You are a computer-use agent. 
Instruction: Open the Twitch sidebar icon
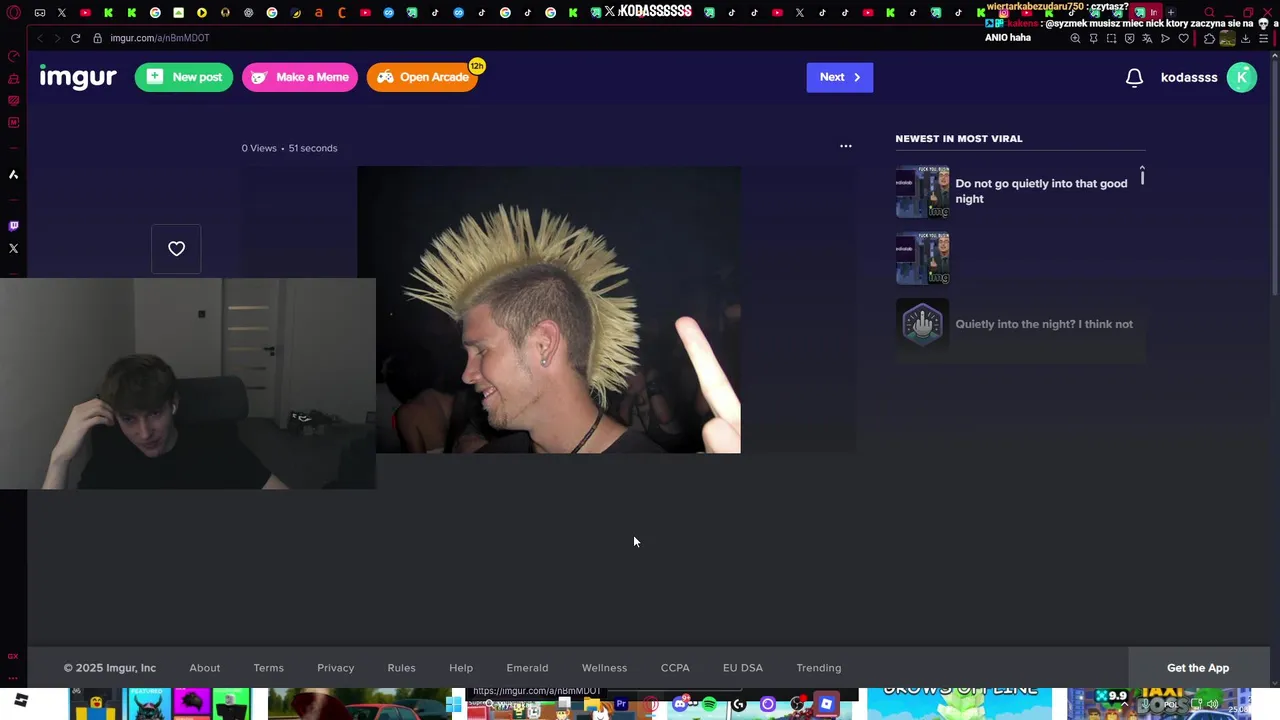coord(13,226)
